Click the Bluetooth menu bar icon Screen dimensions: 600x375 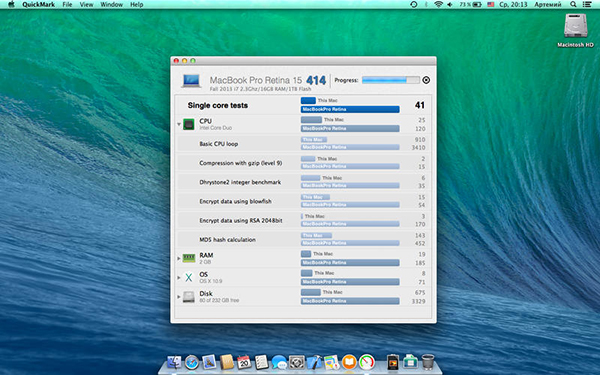coord(426,5)
